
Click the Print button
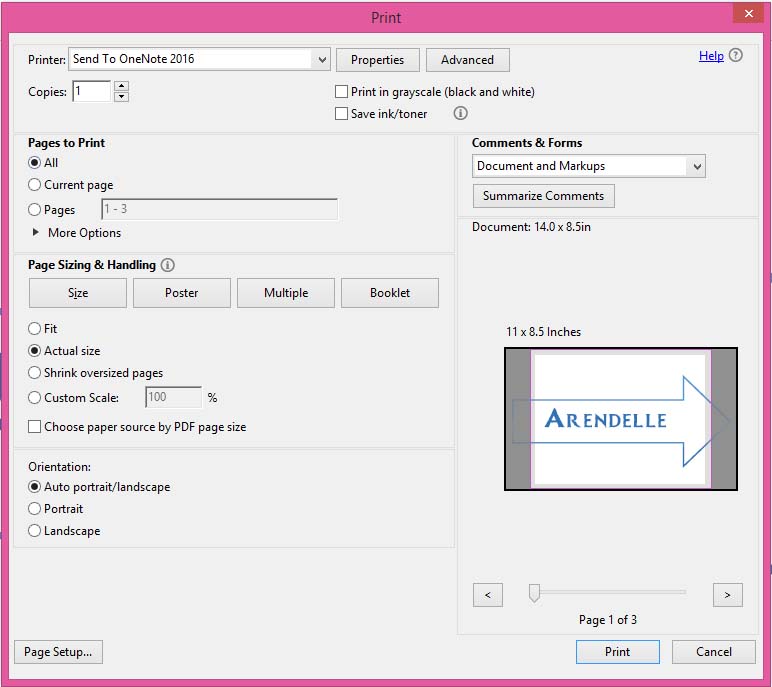617,652
